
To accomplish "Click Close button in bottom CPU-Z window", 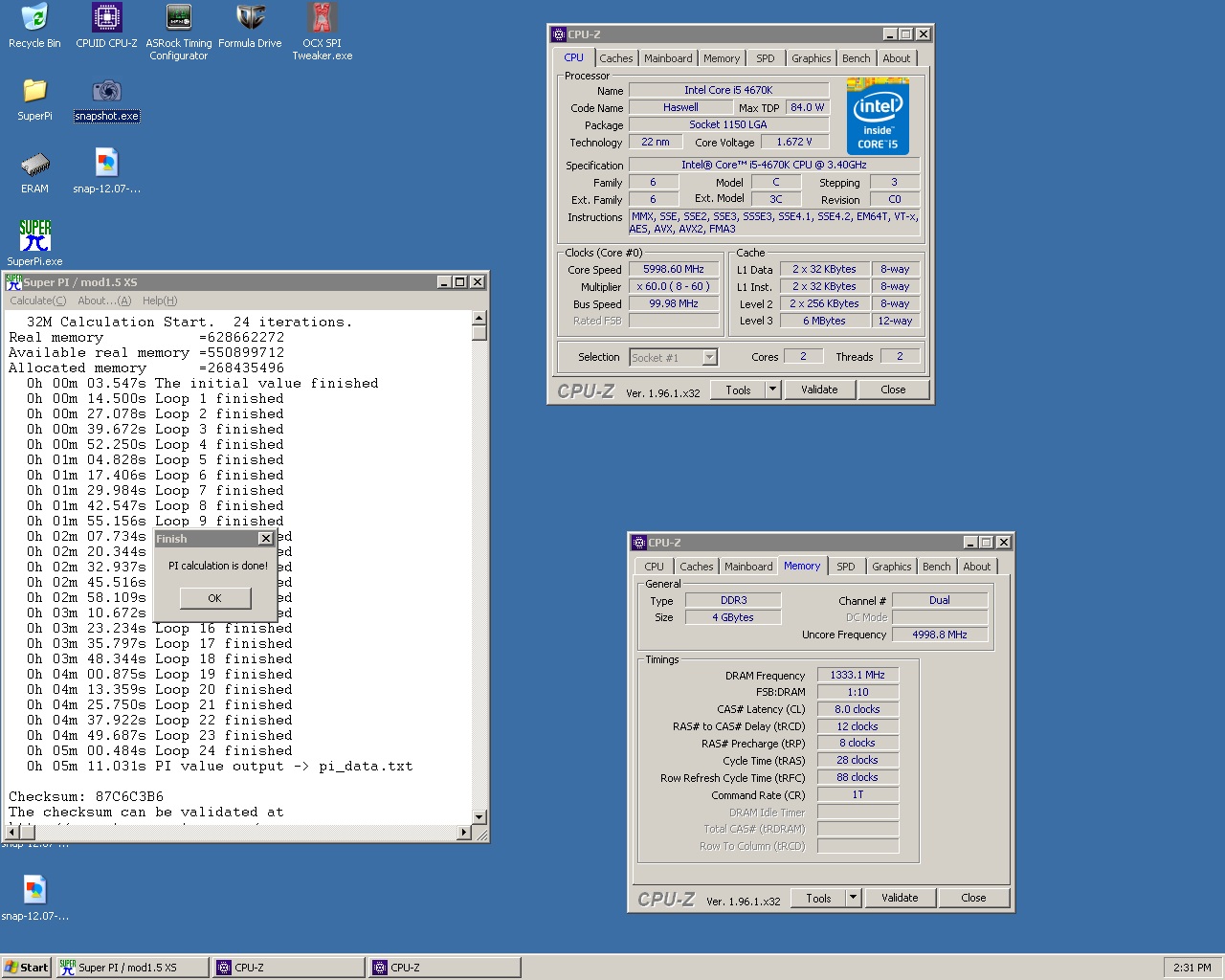I will click(973, 898).
